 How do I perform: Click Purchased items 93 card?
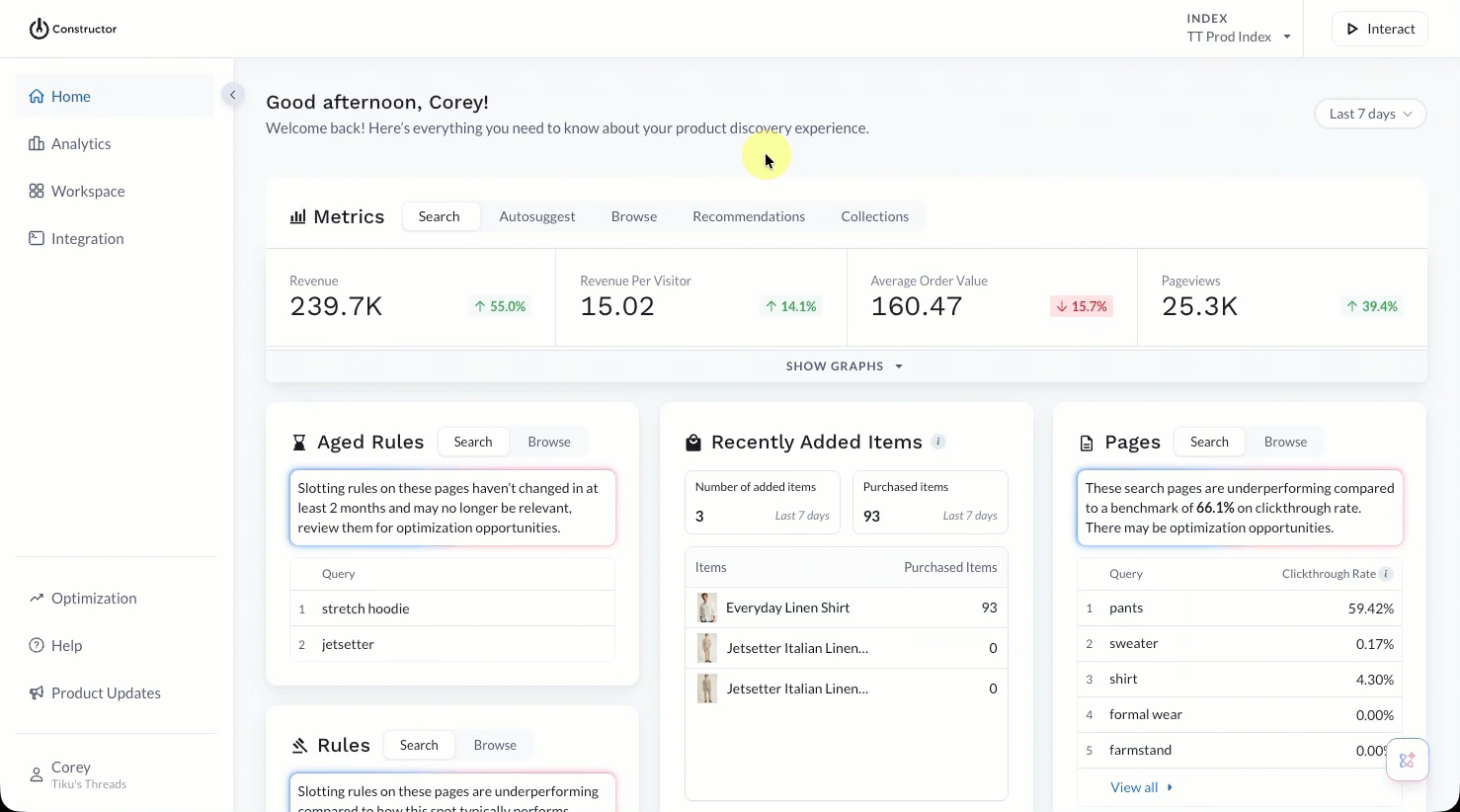pyautogui.click(x=931, y=502)
